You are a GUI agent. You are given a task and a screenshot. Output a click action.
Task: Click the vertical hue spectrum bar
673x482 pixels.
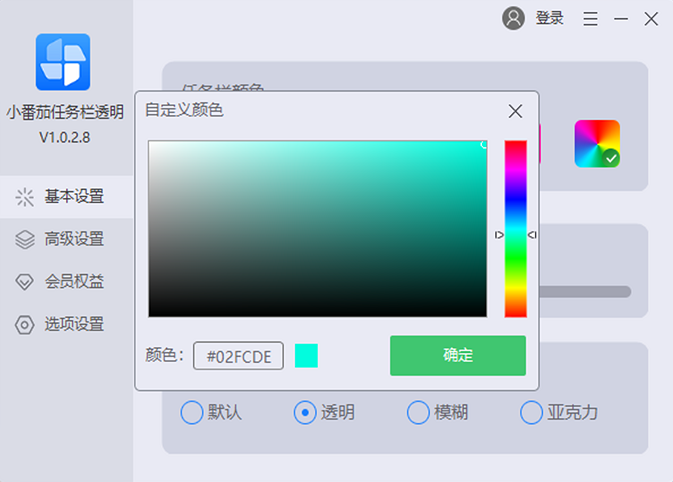point(515,229)
